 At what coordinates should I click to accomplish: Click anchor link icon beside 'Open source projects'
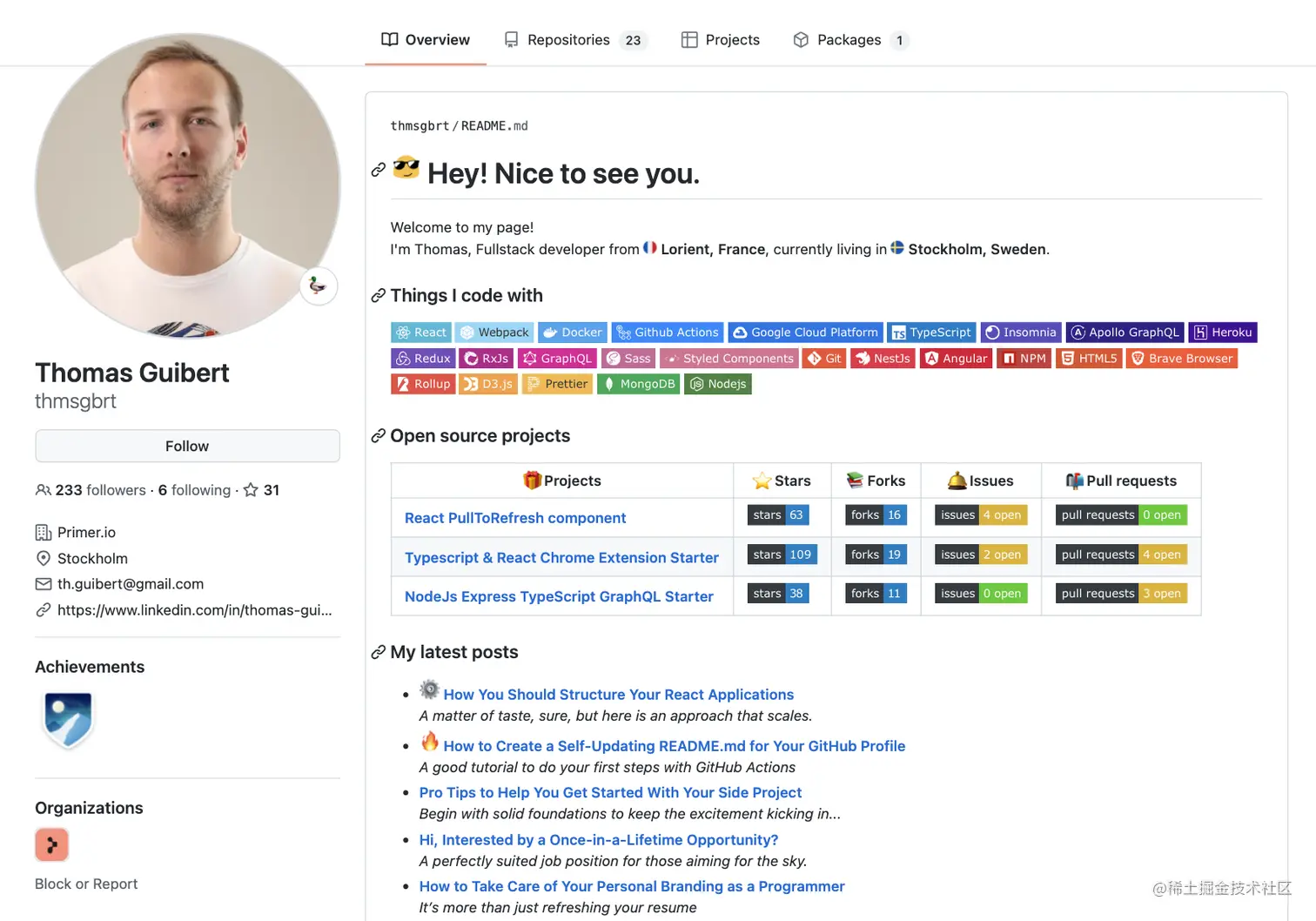tap(379, 436)
